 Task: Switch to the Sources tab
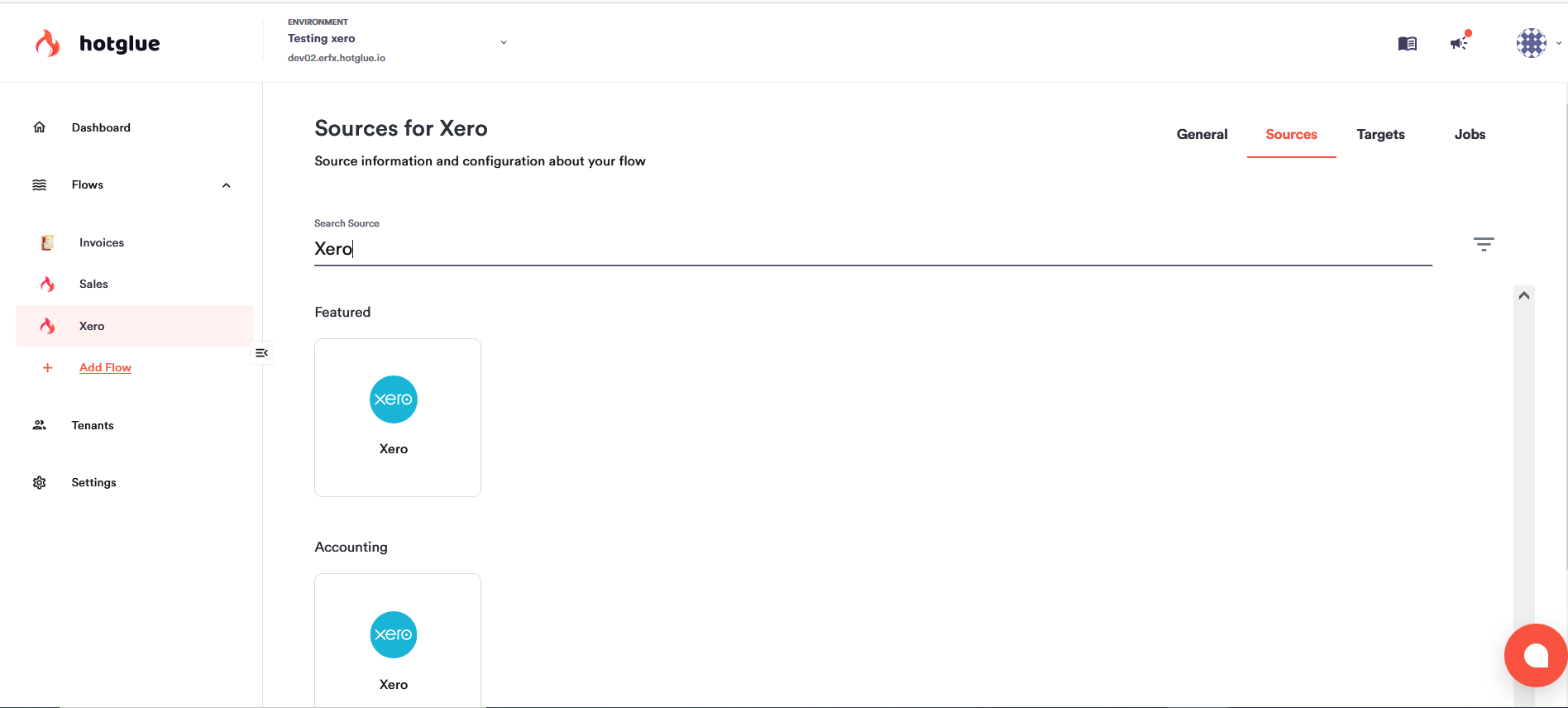pyautogui.click(x=1291, y=134)
